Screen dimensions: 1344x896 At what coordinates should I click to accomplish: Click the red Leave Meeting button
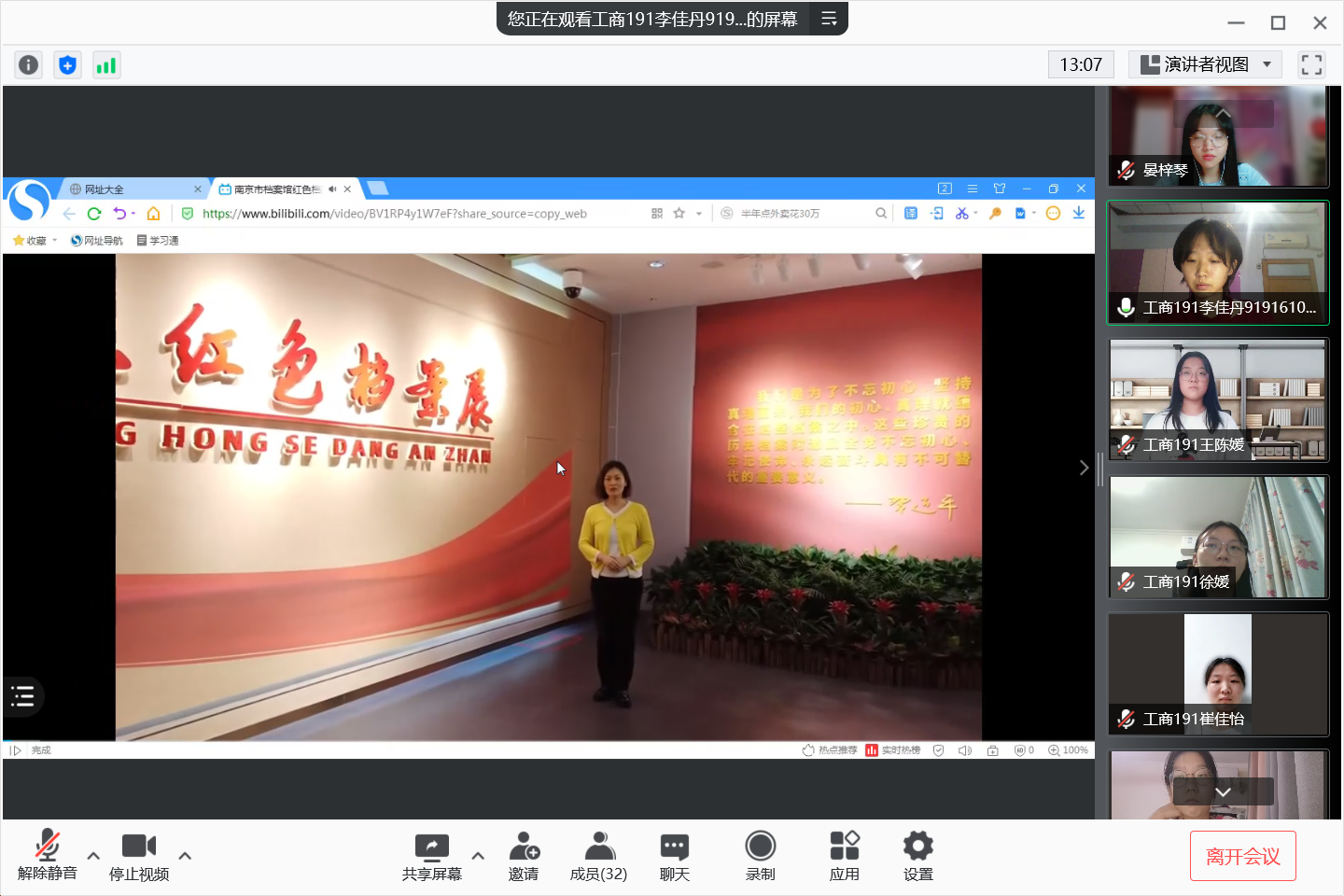click(1242, 856)
